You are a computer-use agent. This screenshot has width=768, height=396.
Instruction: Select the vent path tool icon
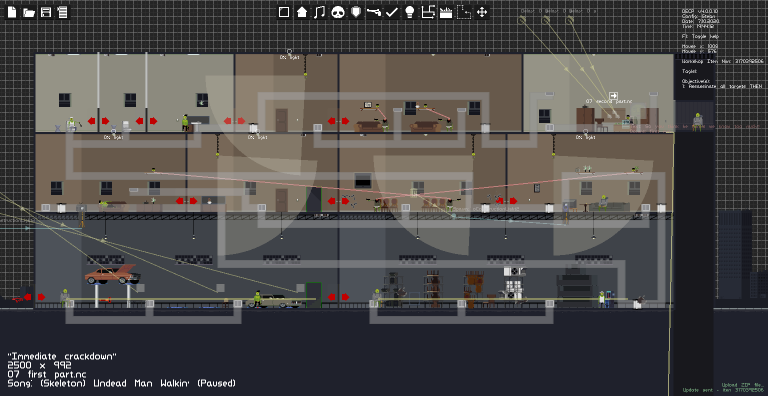click(428, 12)
